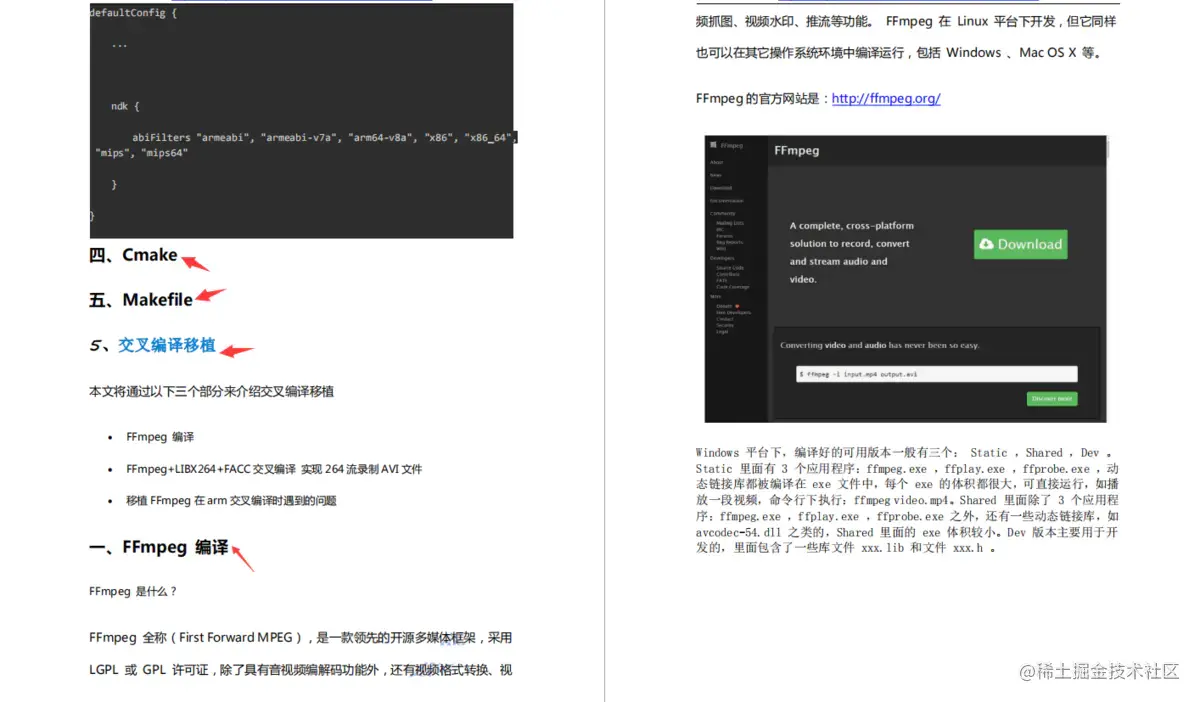This screenshot has height=702, width=1200.
Task: Click 'Documentation' in FFmpeg image sidebar
Action: point(727,201)
